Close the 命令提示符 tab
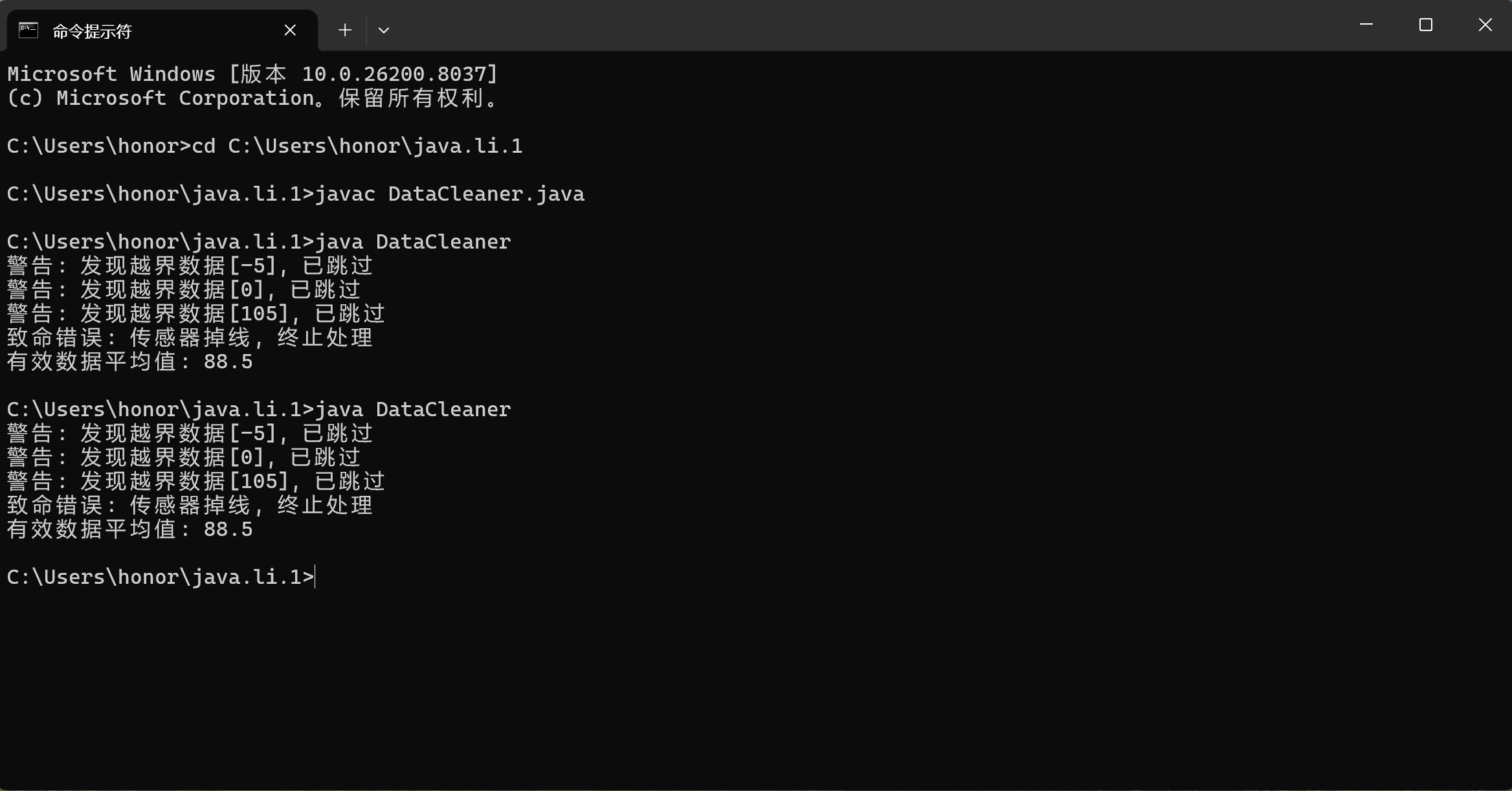The height and width of the screenshot is (791, 1512). point(290,30)
